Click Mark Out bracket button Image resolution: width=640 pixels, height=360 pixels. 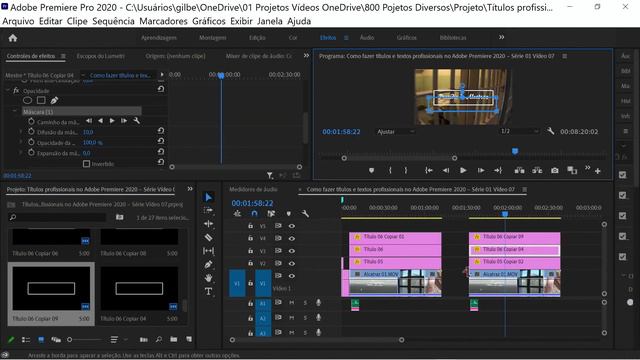tap(406, 171)
